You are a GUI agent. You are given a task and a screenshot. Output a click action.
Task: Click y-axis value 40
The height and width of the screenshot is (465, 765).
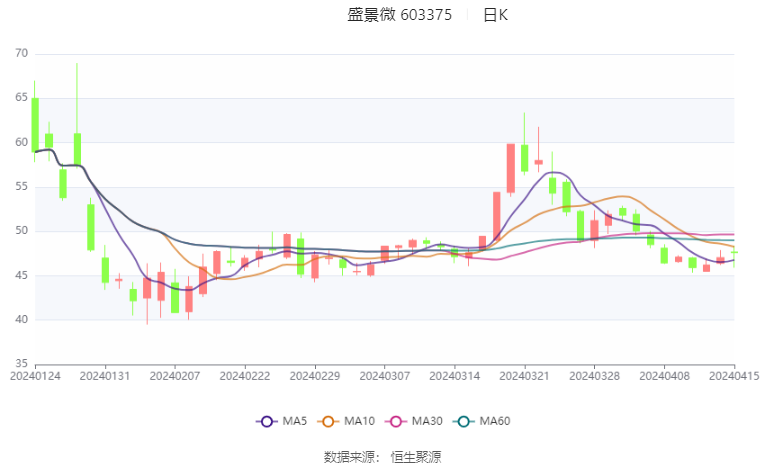[21, 320]
